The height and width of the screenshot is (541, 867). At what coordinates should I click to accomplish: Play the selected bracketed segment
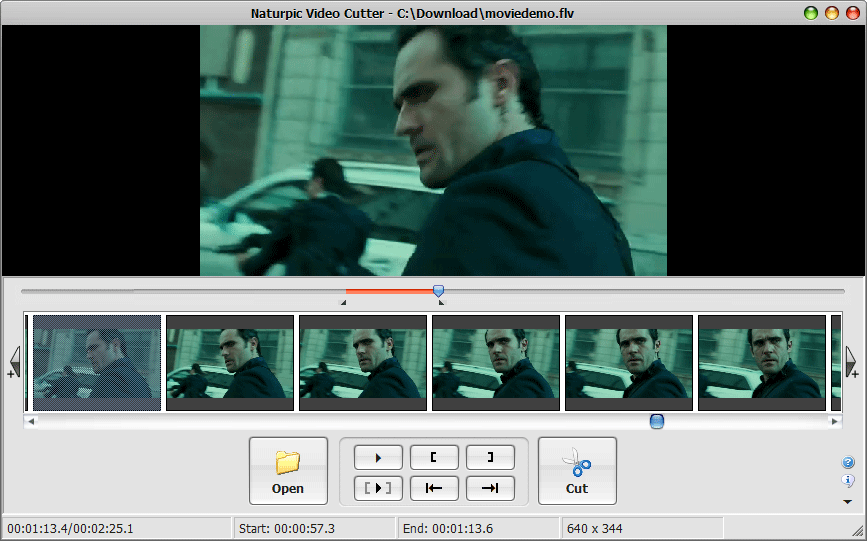pyautogui.click(x=378, y=488)
